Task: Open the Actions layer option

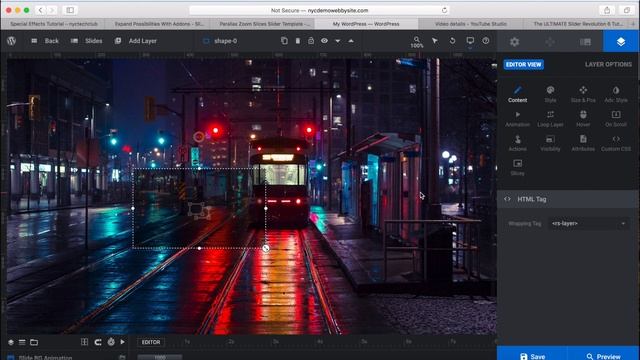Action: coord(518,143)
